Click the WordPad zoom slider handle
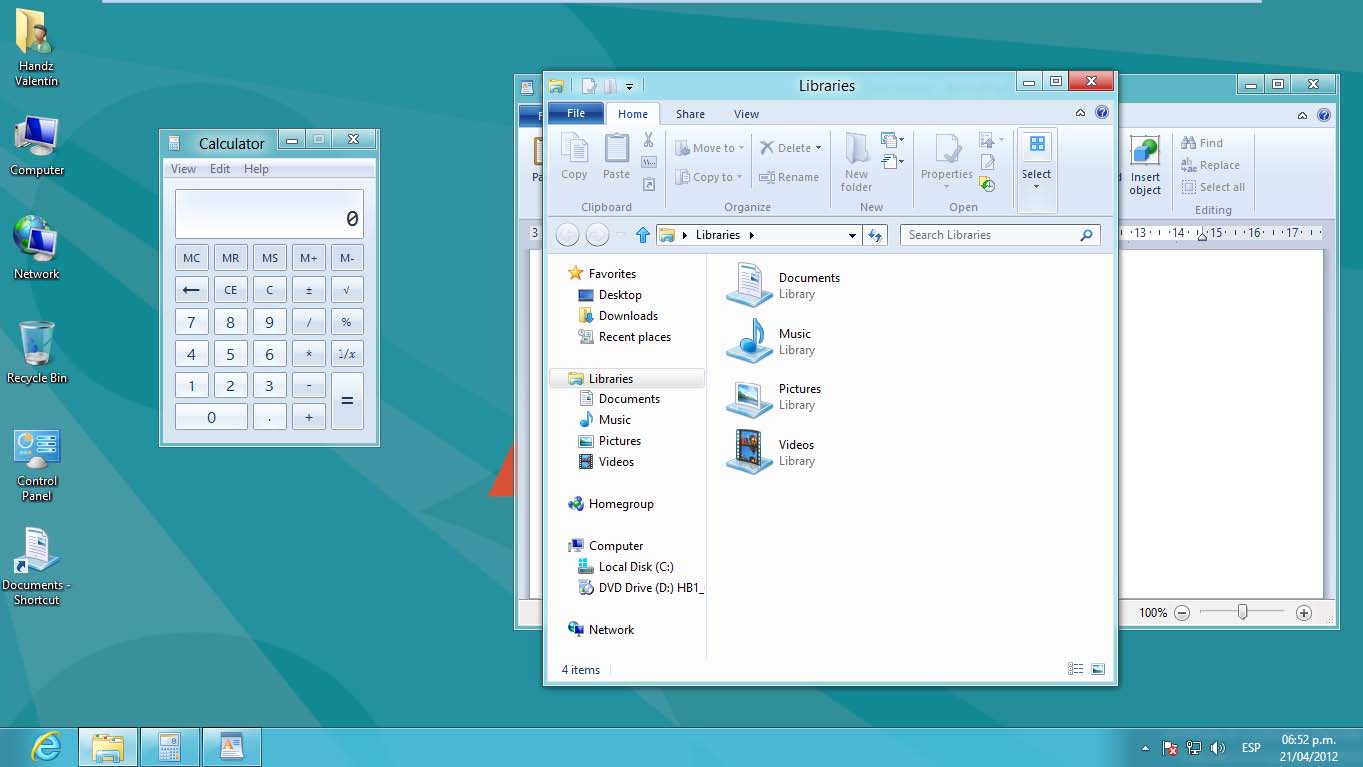The height and width of the screenshot is (767, 1363). (1242, 612)
